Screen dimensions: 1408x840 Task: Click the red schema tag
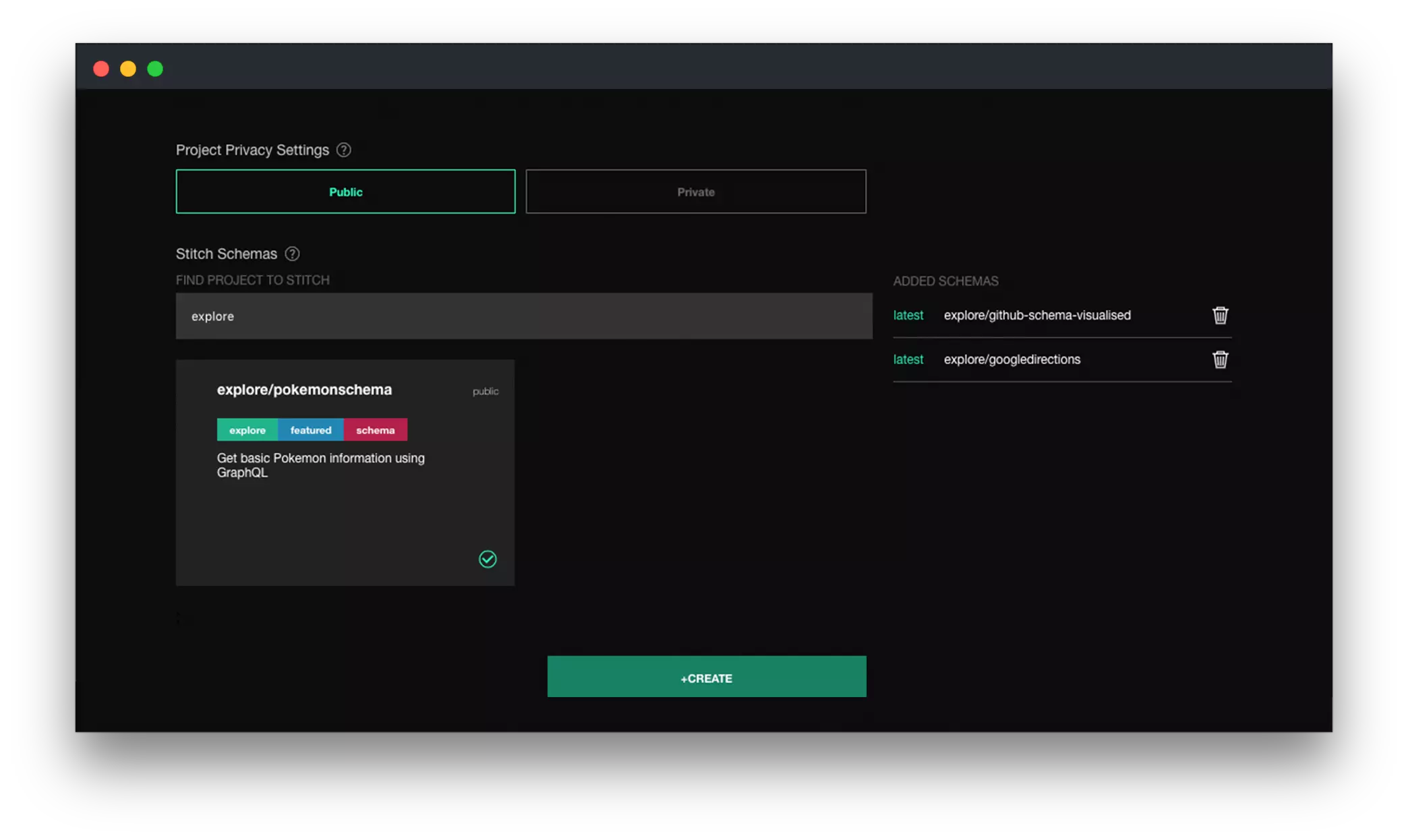(x=376, y=429)
